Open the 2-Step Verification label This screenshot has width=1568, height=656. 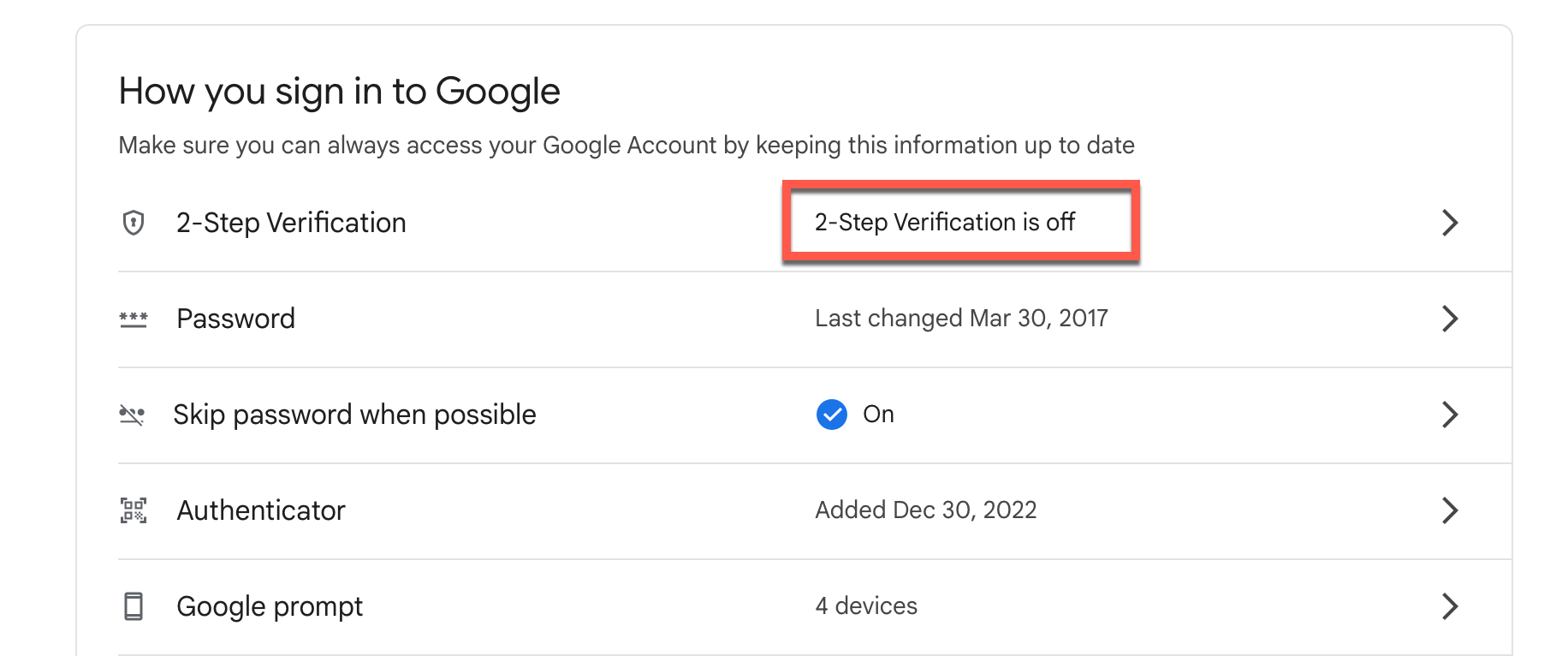pos(291,223)
